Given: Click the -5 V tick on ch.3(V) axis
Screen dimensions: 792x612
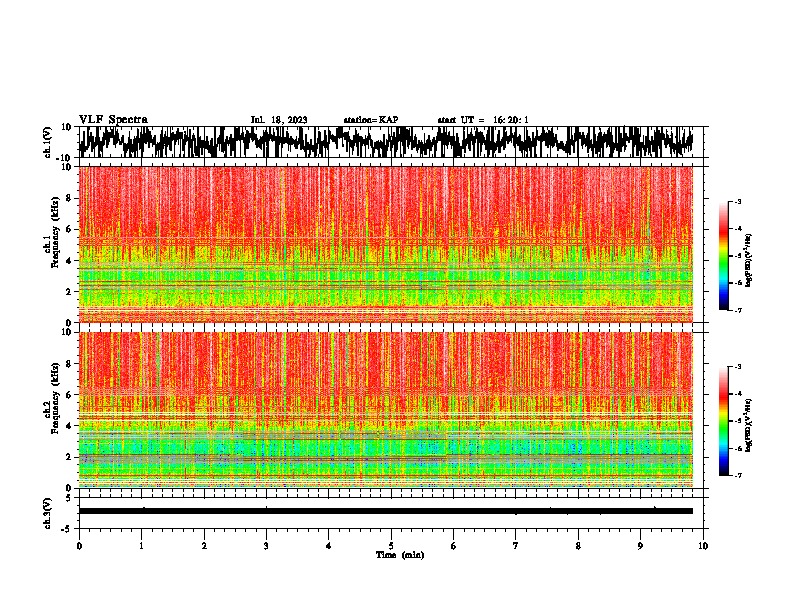Looking at the screenshot, I should (x=67, y=529).
